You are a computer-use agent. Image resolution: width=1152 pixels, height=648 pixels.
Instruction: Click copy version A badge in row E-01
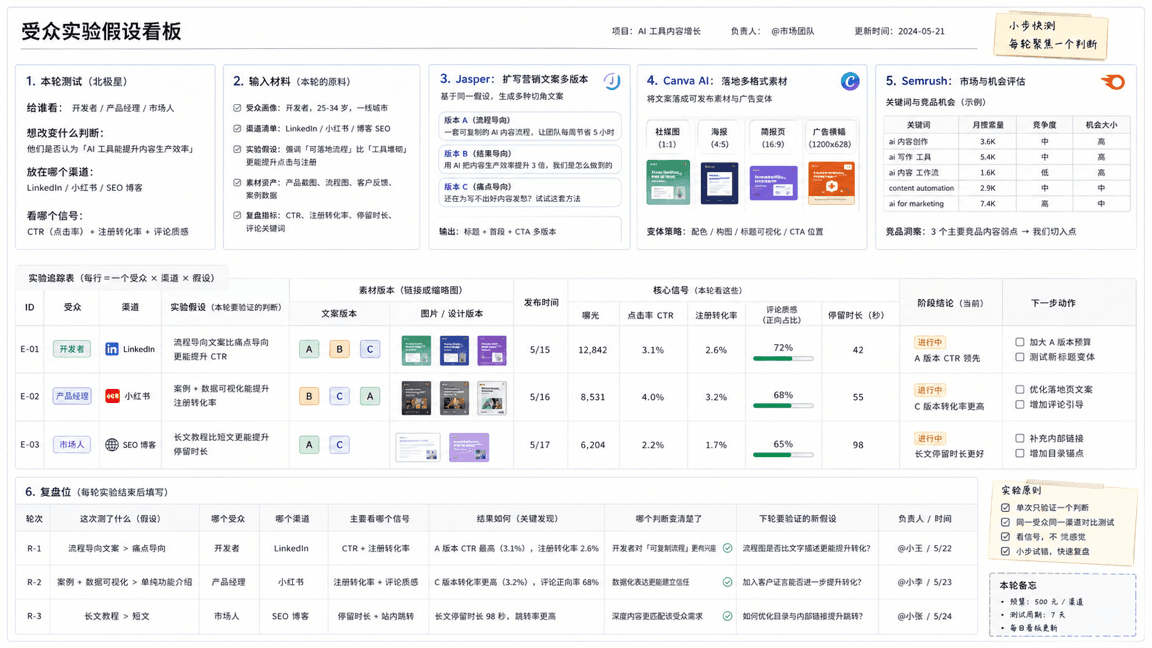[309, 349]
